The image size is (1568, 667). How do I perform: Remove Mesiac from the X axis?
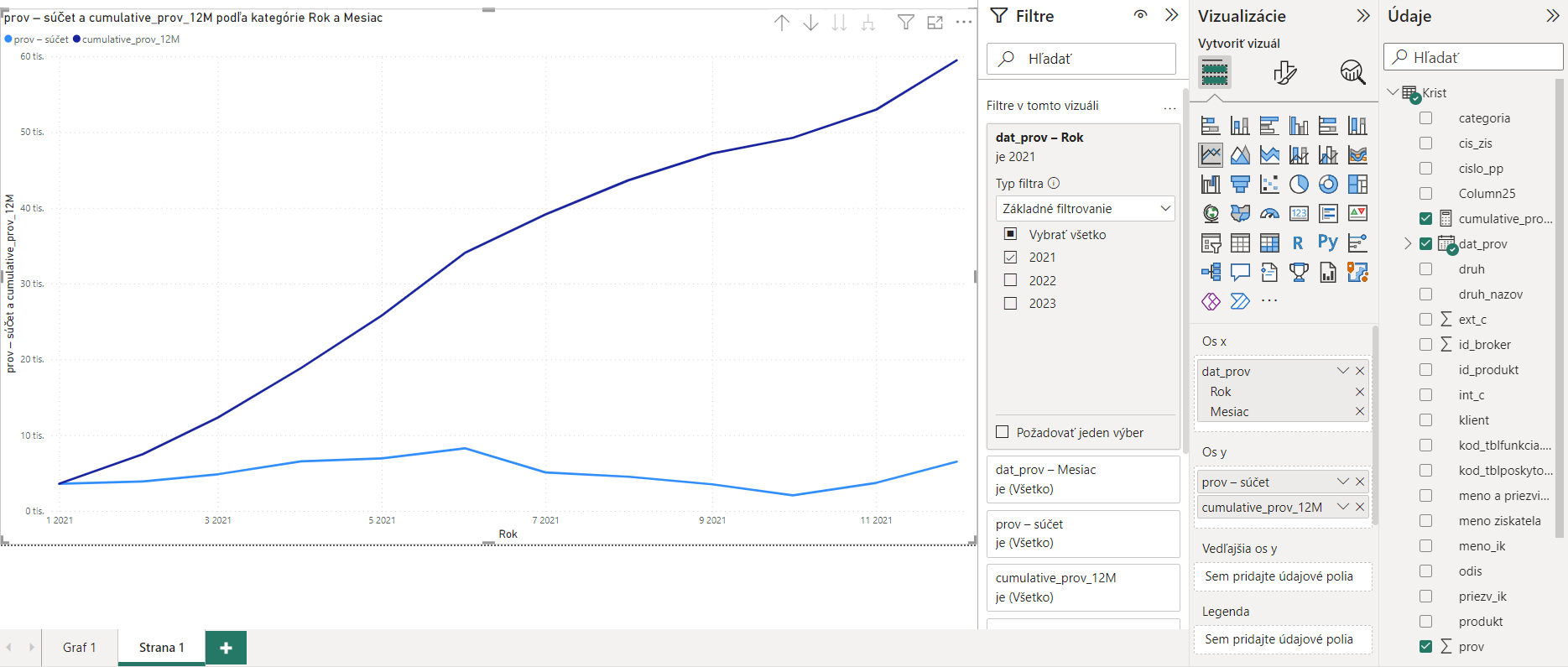pyautogui.click(x=1360, y=411)
